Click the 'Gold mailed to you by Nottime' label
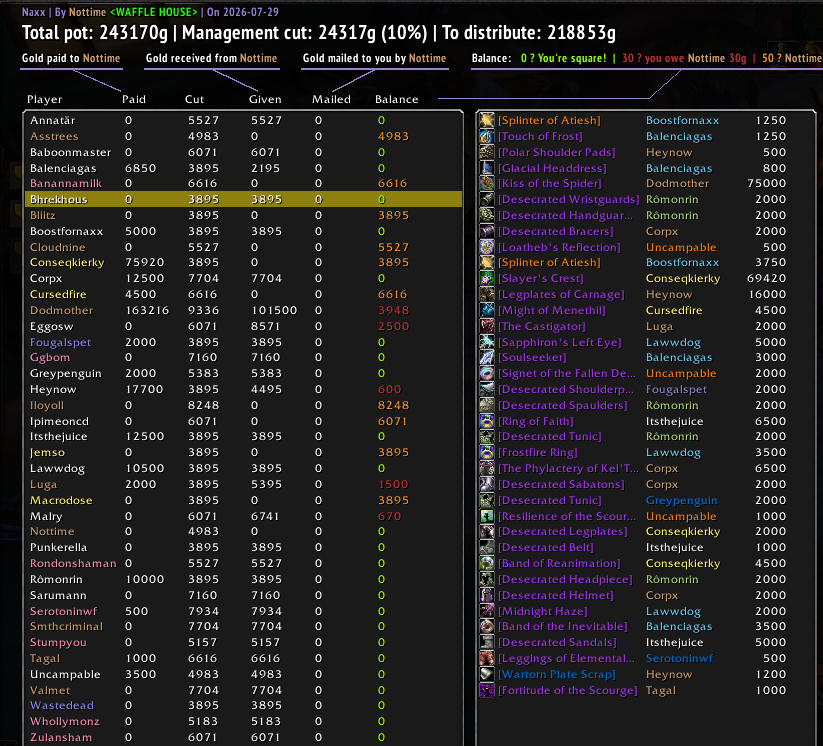Viewport: 823px width, 746px height. pyautogui.click(x=374, y=58)
